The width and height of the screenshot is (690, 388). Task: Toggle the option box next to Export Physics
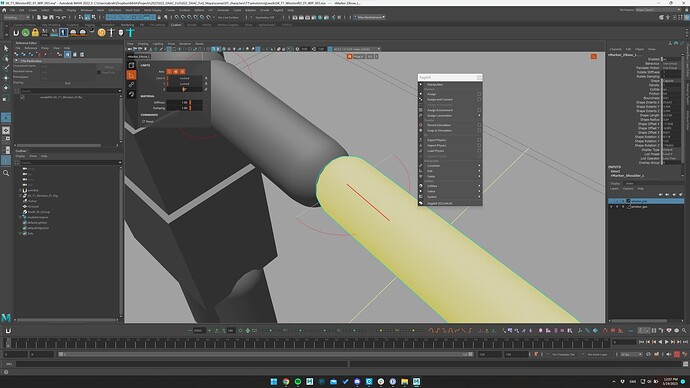point(479,140)
